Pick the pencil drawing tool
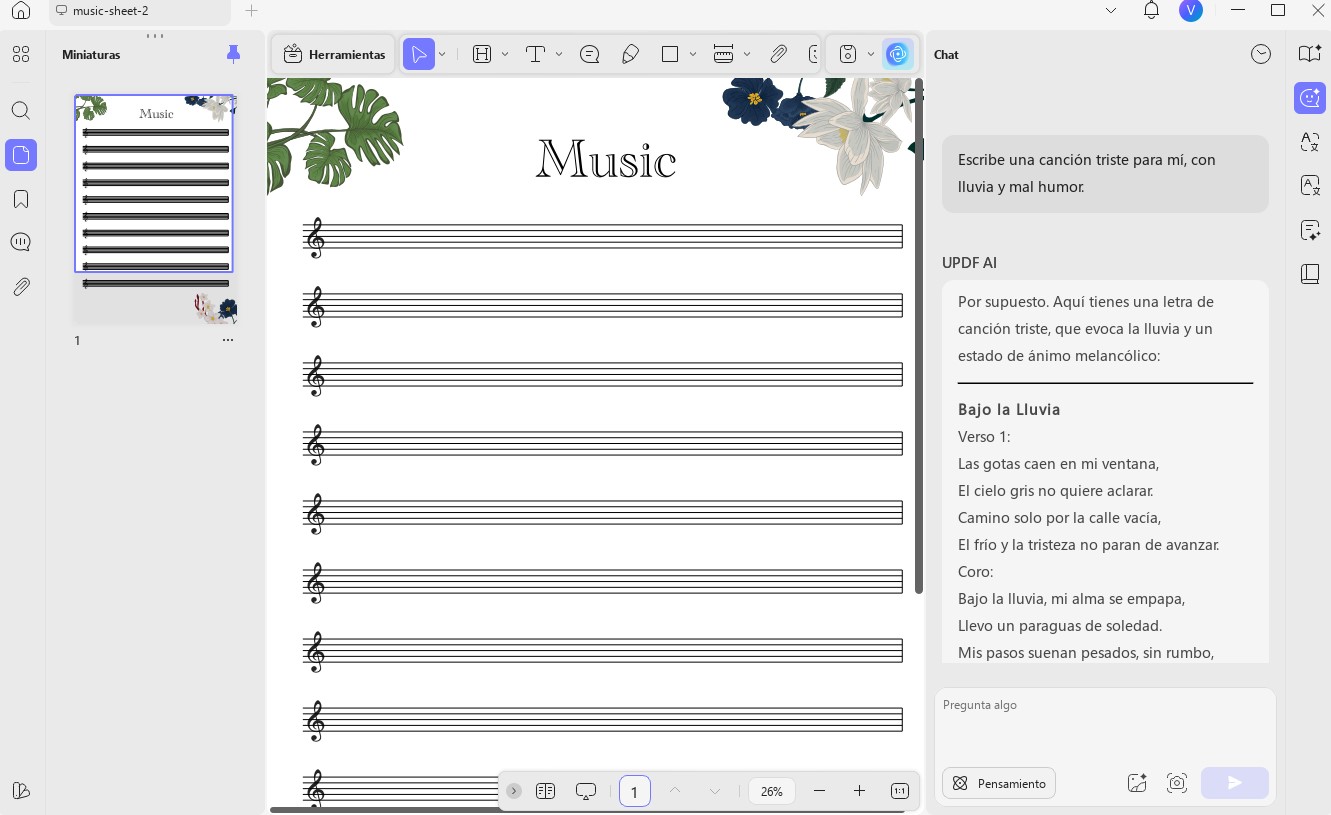 [x=630, y=54]
